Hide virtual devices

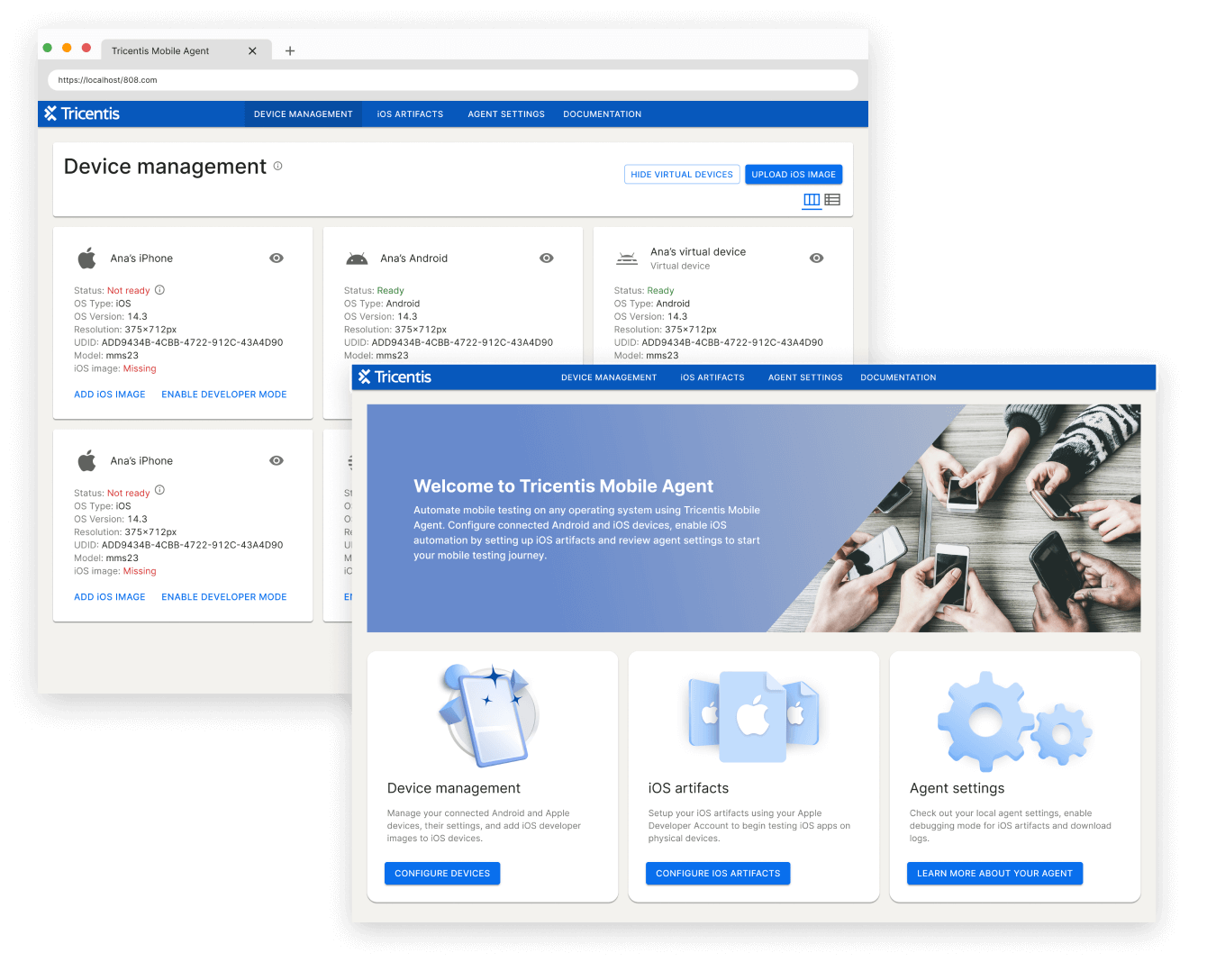(682, 174)
